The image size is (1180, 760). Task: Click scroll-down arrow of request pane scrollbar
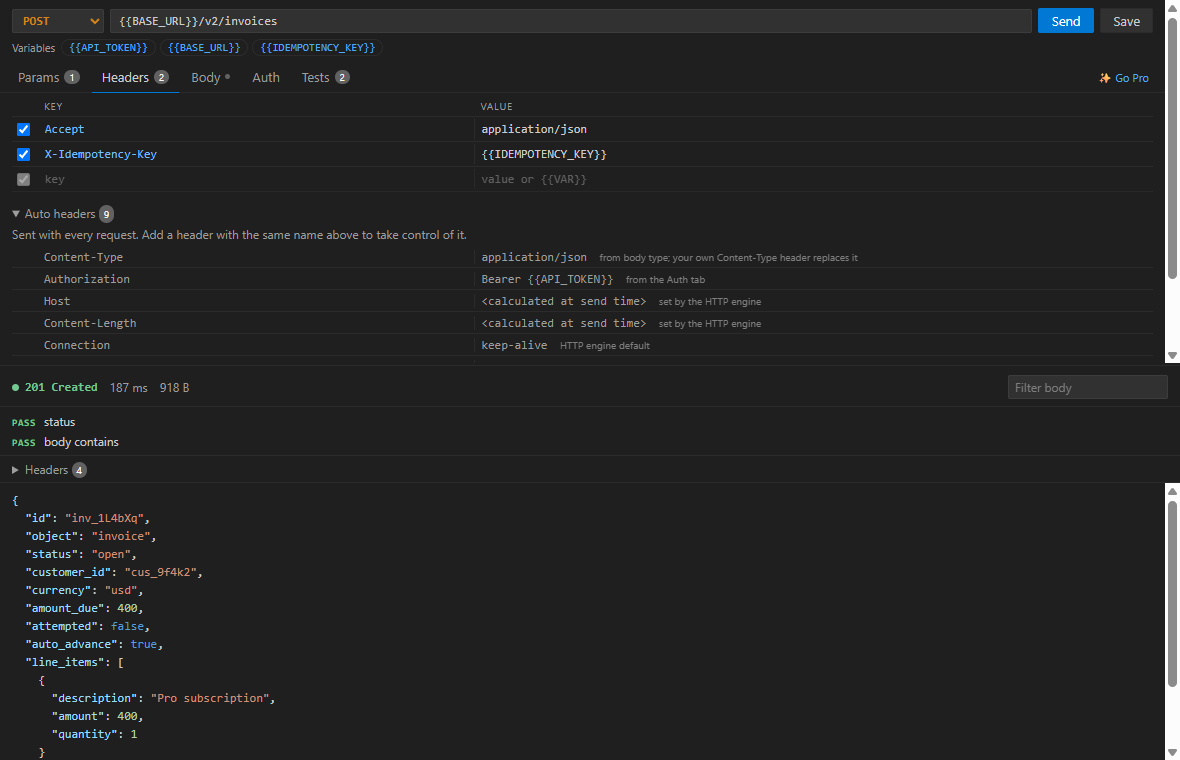coord(1172,356)
